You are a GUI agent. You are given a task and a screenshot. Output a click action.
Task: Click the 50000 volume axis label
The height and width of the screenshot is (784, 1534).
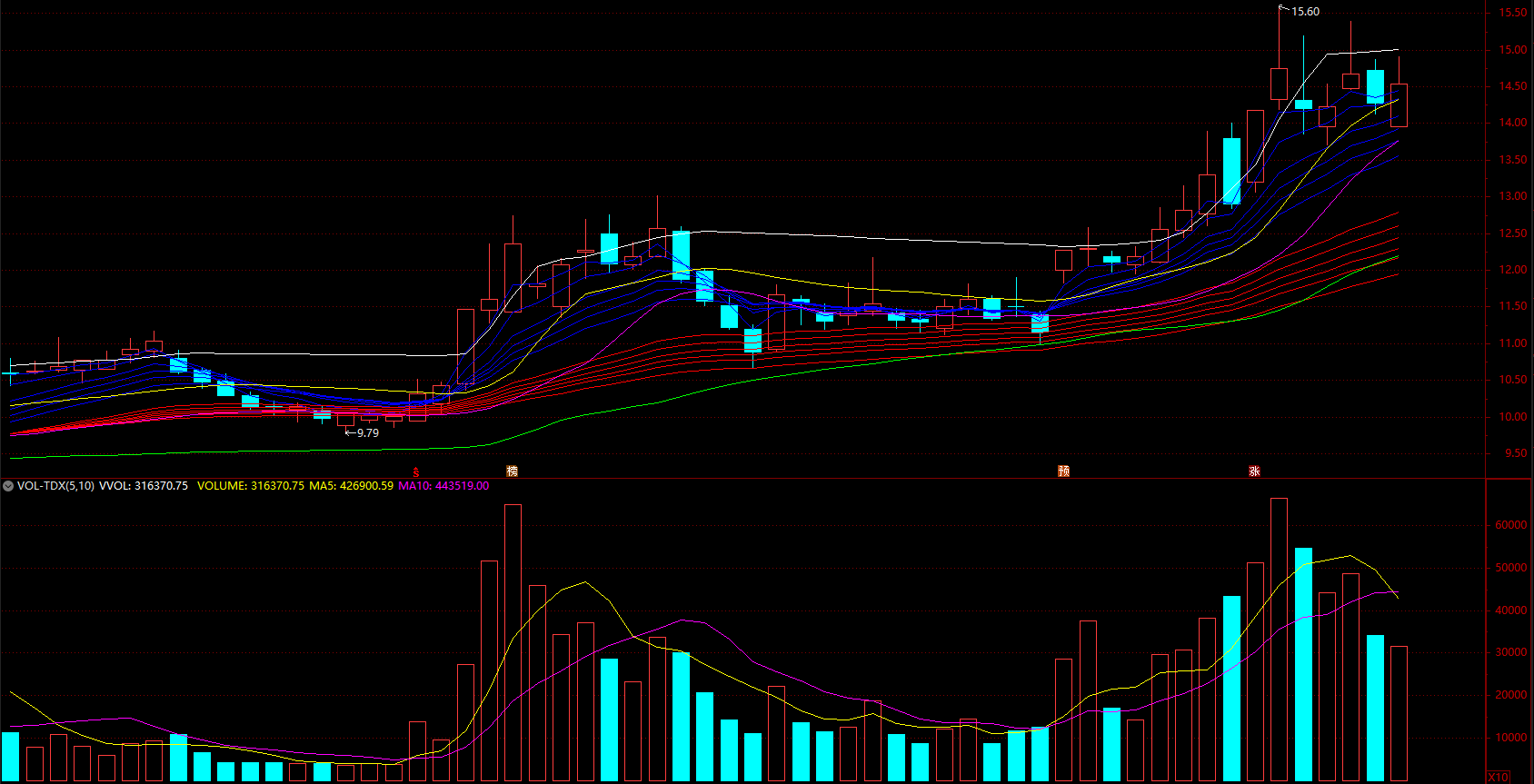click(1511, 568)
